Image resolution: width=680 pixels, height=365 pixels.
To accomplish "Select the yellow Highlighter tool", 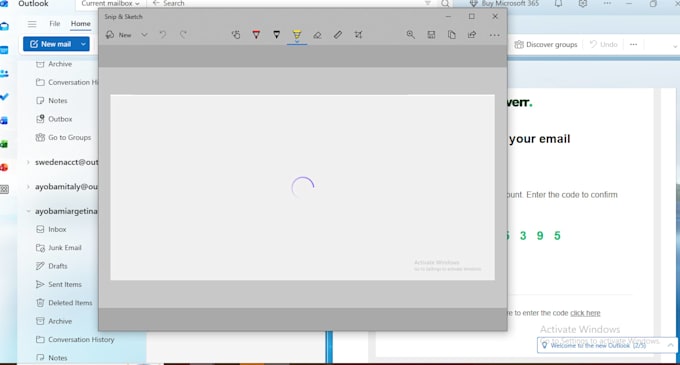I will (x=297, y=35).
